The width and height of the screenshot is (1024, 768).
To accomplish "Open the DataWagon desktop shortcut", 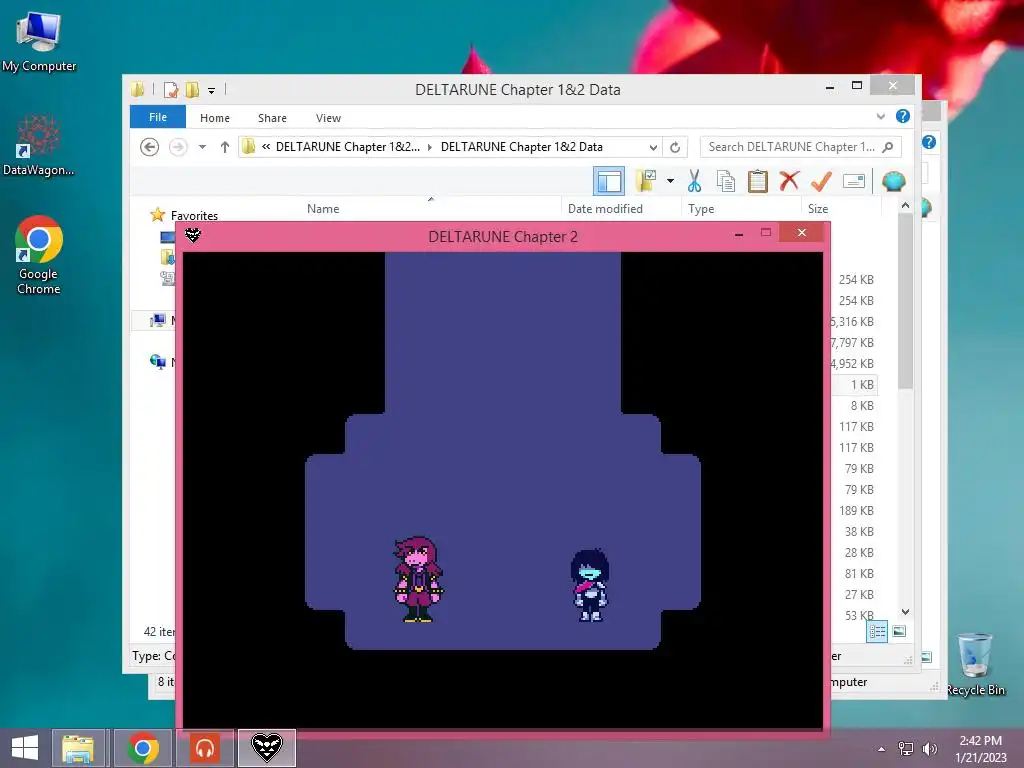I will (x=39, y=145).
